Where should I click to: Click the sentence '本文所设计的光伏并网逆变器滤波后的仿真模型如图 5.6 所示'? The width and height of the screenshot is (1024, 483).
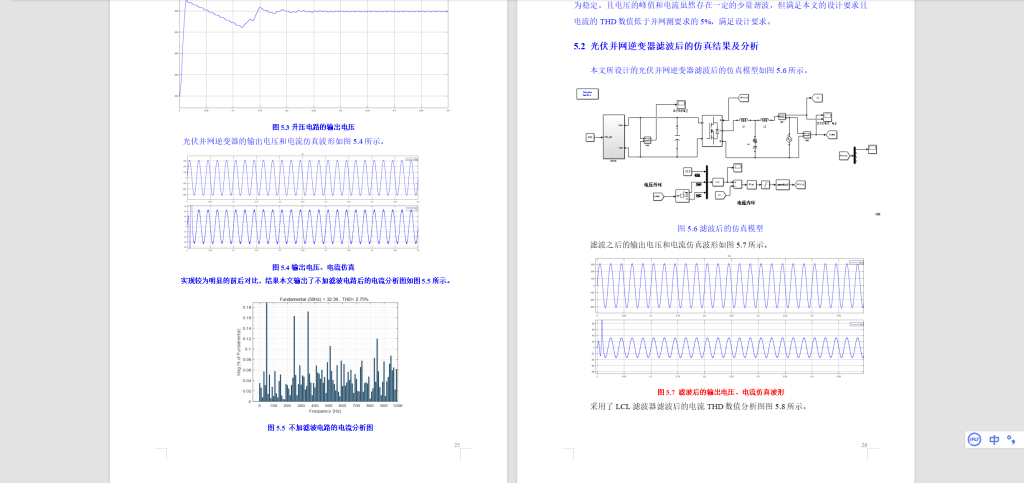tap(699, 70)
